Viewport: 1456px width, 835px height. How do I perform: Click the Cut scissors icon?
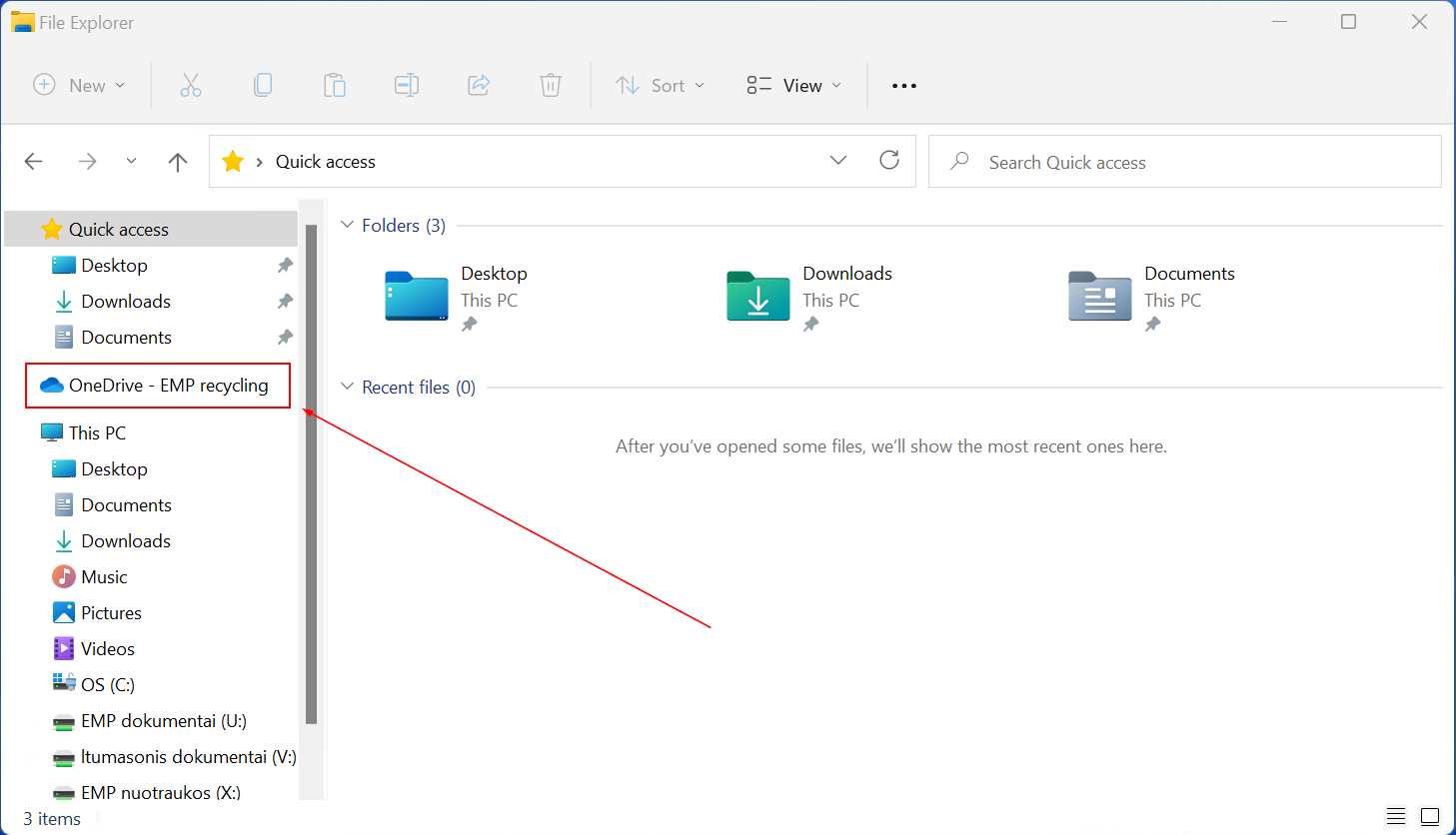click(x=190, y=86)
